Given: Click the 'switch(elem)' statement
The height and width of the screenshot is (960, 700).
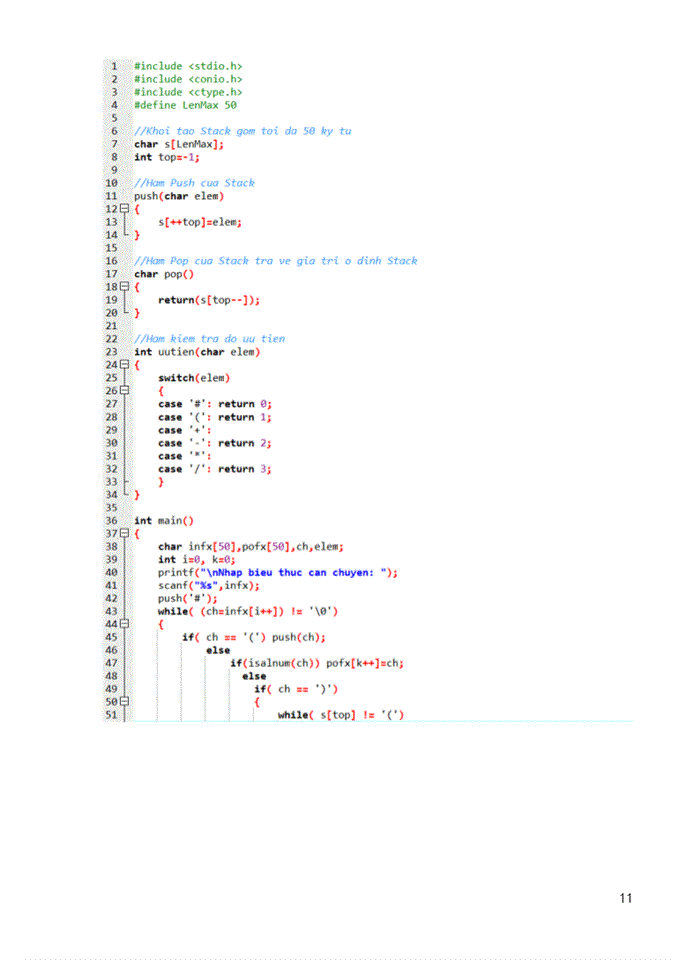Looking at the screenshot, I should click(x=194, y=378).
